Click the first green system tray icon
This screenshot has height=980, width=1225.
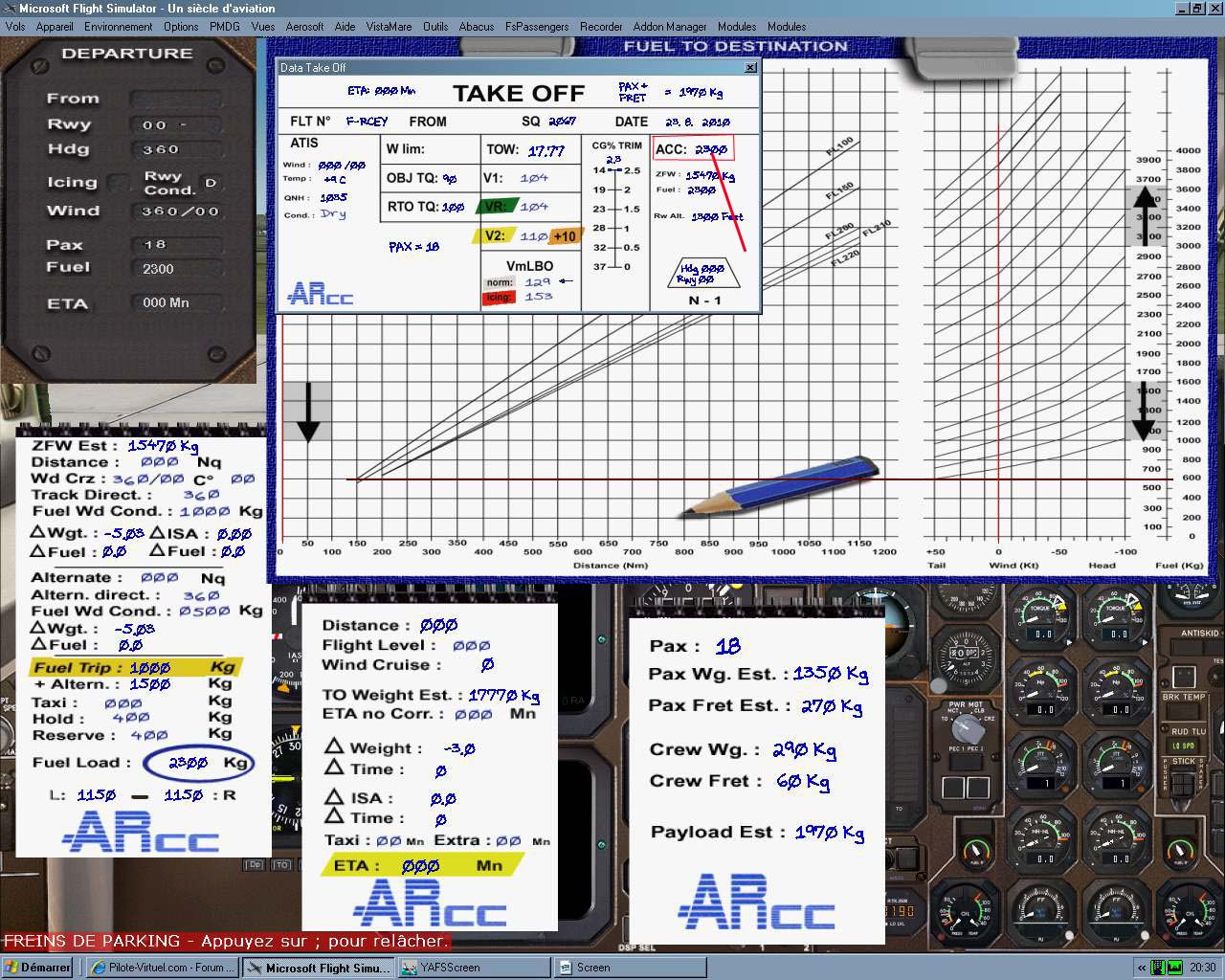pyautogui.click(x=1156, y=968)
